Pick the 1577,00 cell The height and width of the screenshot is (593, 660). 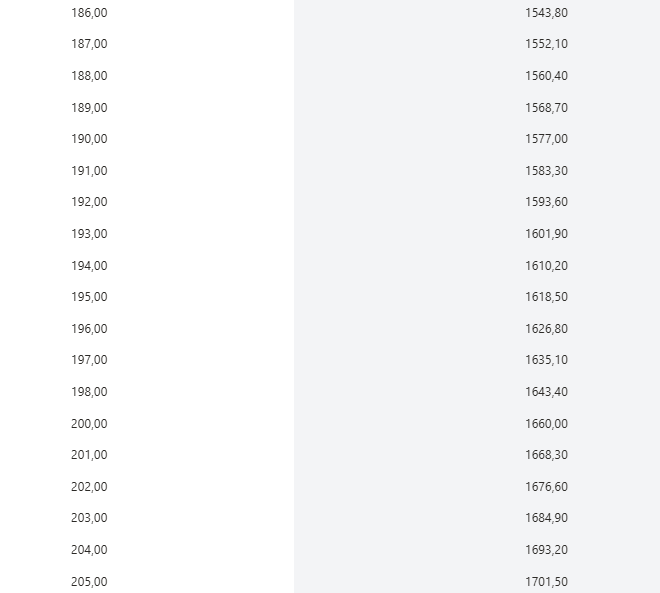(x=546, y=139)
